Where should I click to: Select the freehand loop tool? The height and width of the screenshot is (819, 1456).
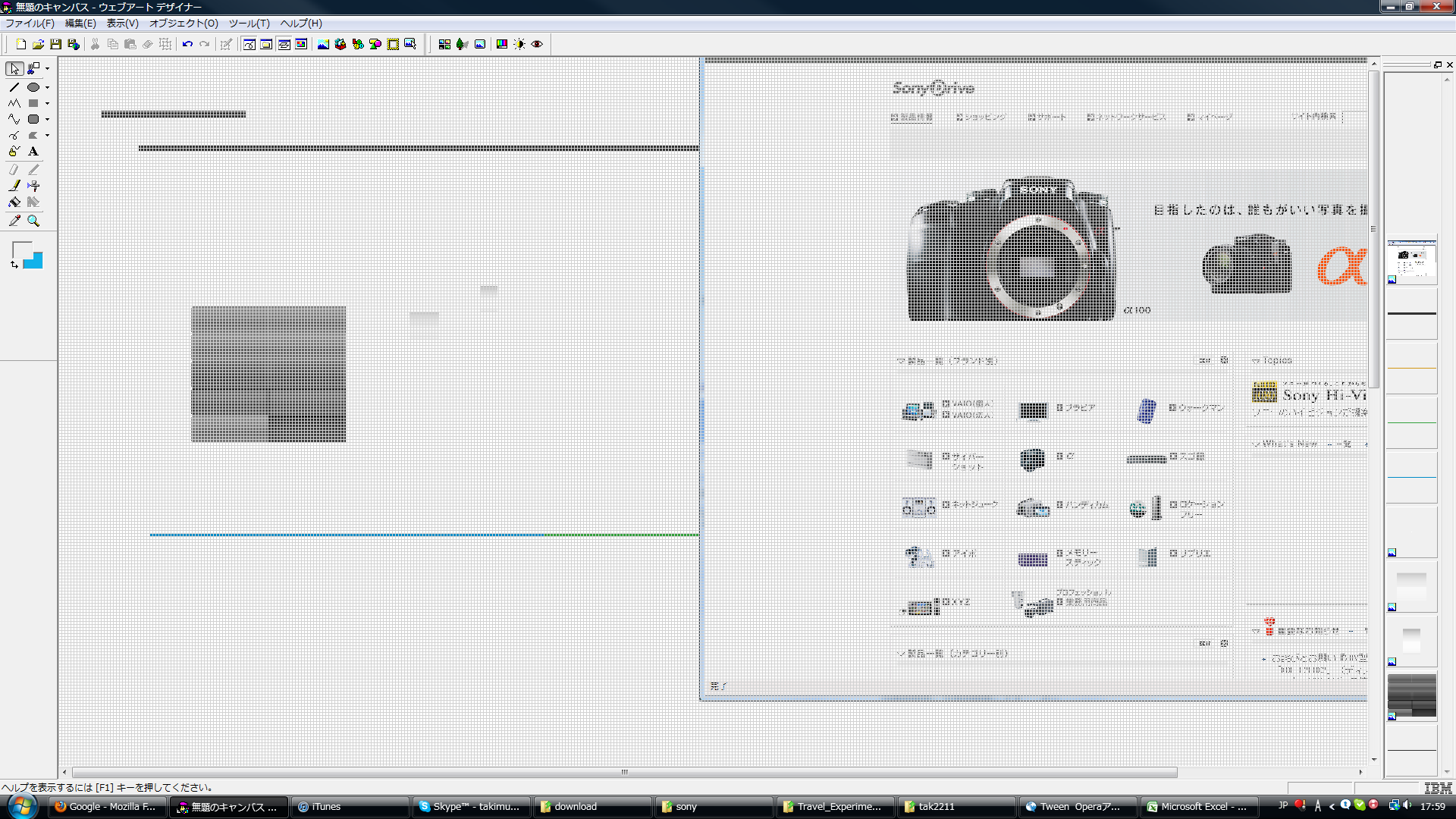[14, 135]
